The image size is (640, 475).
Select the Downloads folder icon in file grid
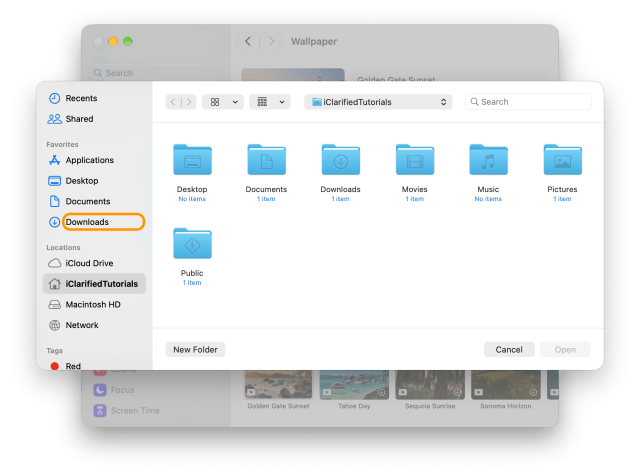[340, 160]
